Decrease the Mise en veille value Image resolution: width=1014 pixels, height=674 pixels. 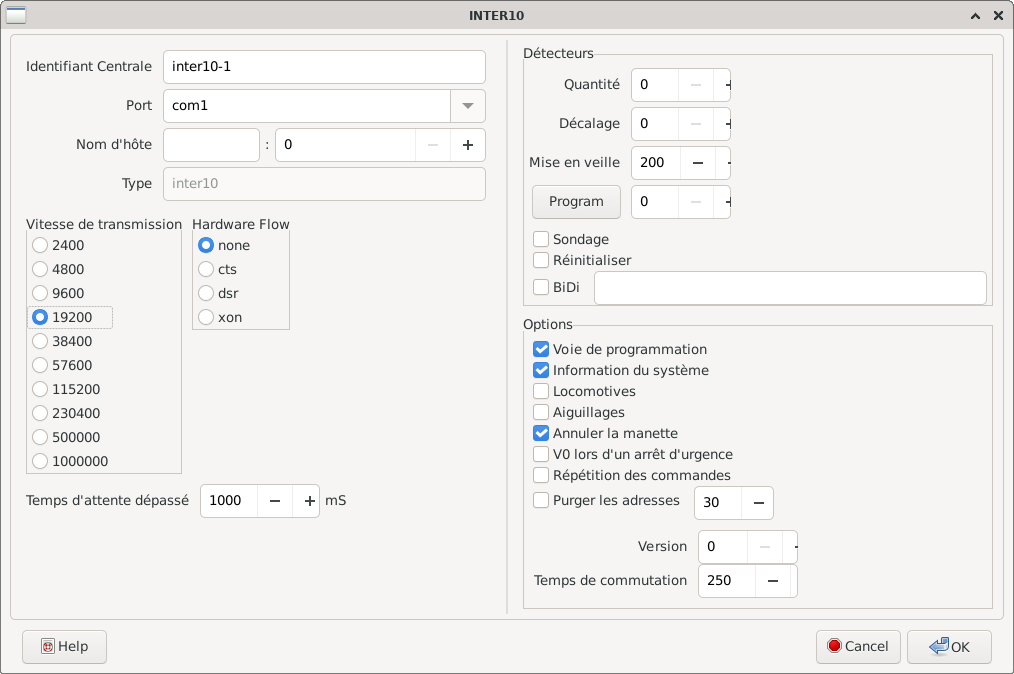click(697, 163)
